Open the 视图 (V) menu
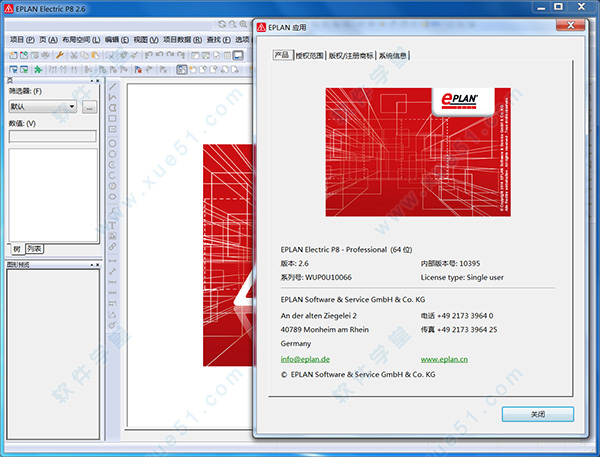Screen dimensions: 600x457 point(145,39)
